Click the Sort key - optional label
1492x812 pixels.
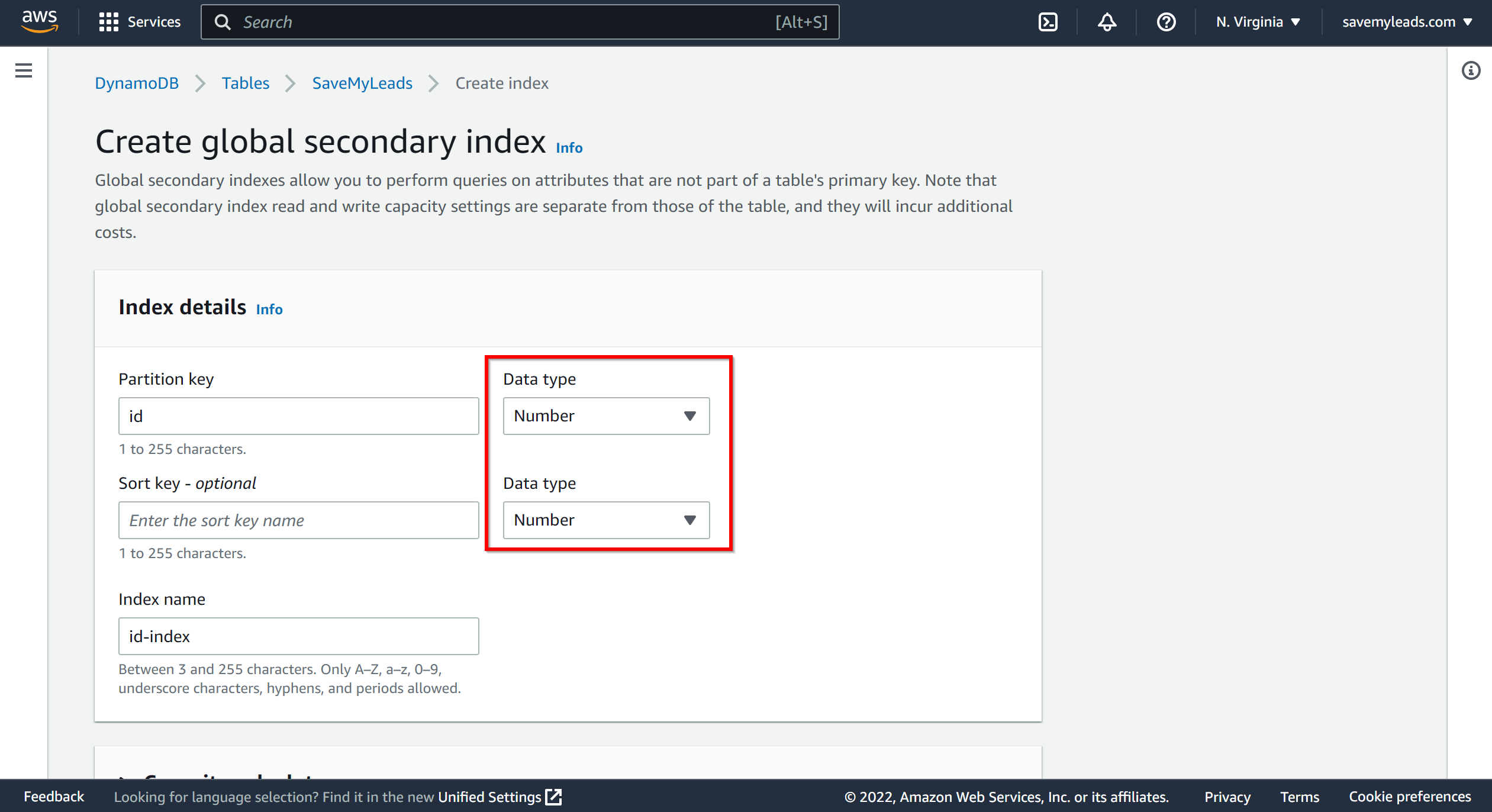[x=187, y=483]
